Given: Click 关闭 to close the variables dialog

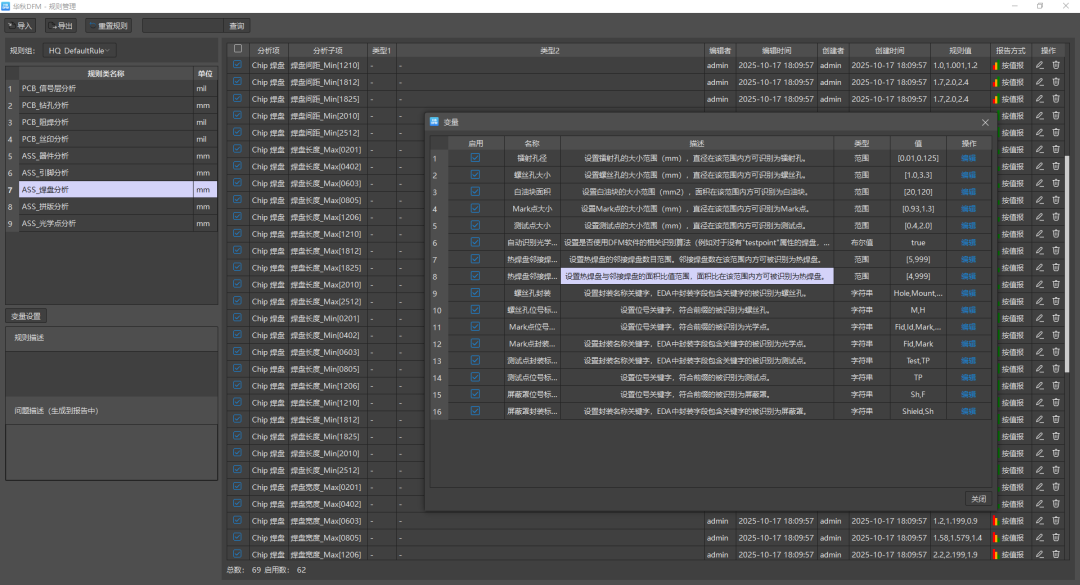Looking at the screenshot, I should click(x=979, y=499).
